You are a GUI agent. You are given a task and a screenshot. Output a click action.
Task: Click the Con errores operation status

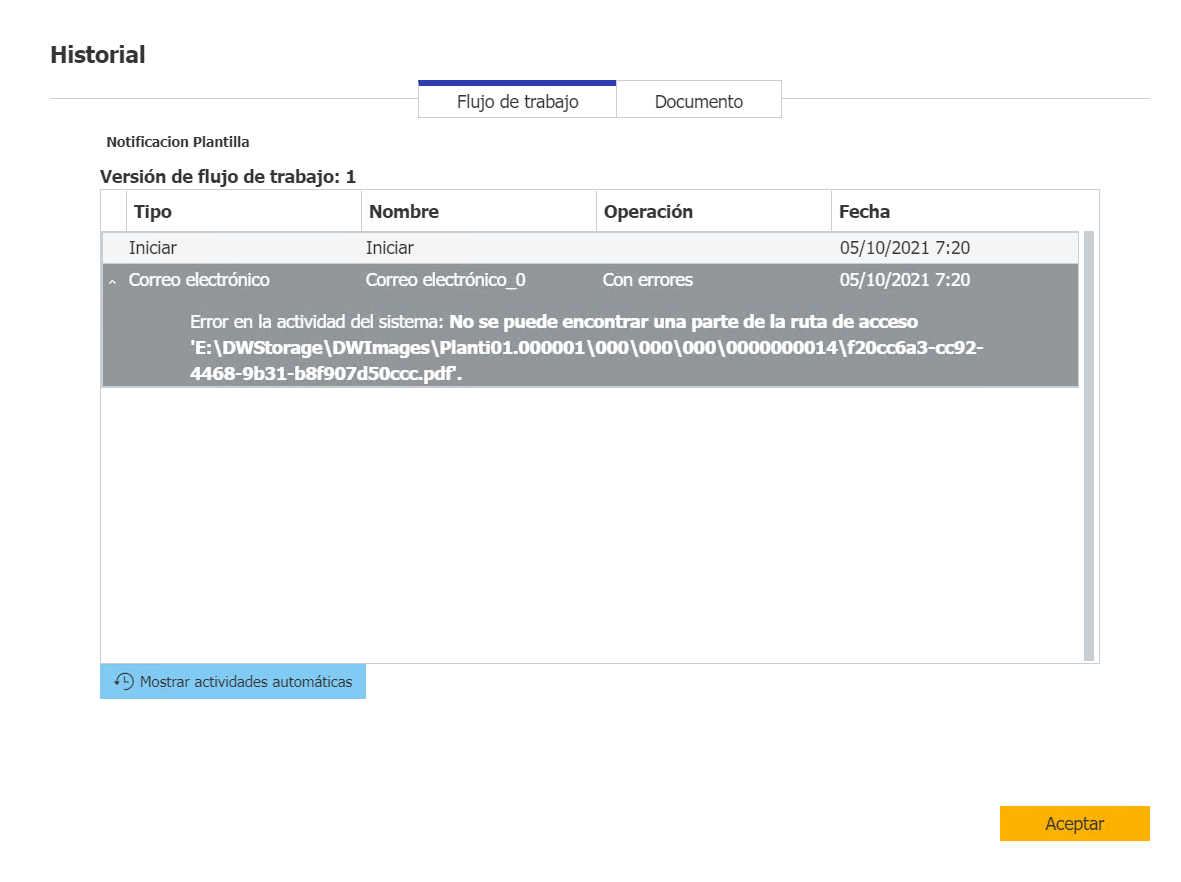point(647,280)
